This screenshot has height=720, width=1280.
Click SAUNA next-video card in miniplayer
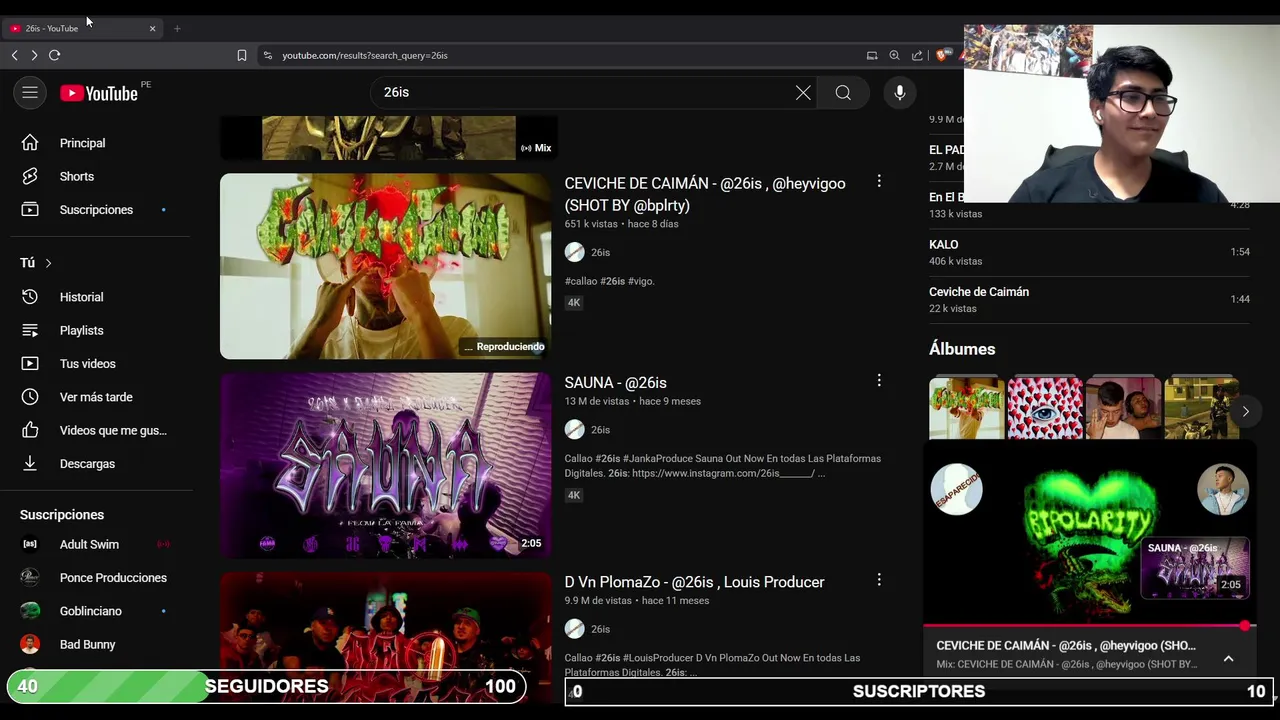coord(1195,568)
